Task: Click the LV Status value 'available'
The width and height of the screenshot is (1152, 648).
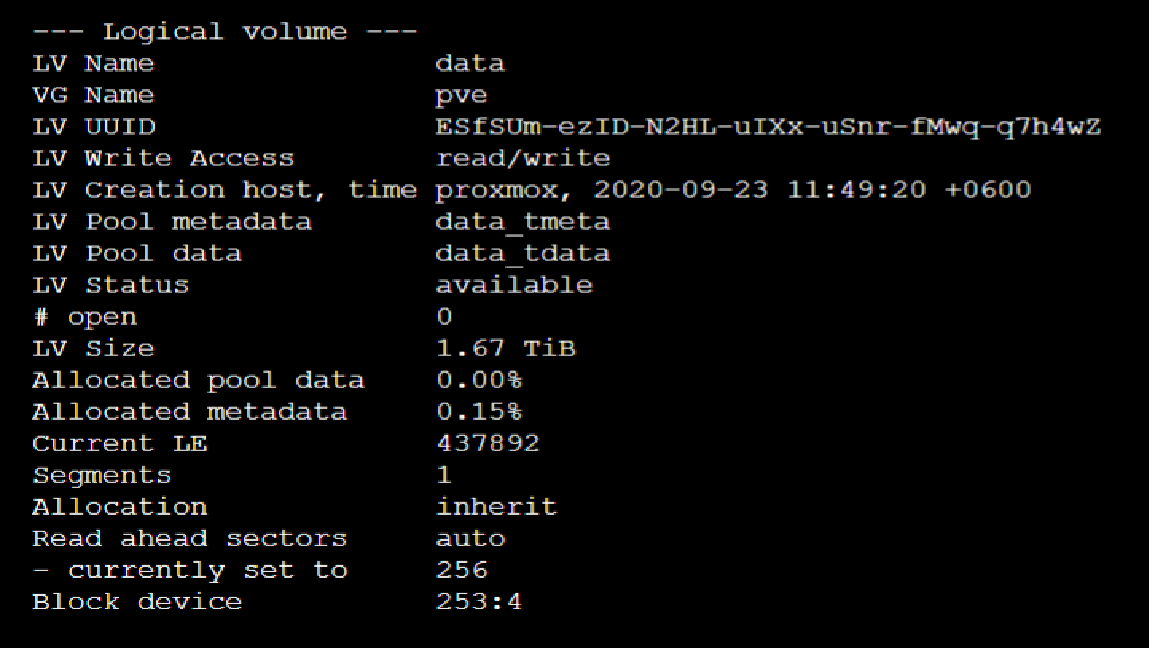Action: [x=514, y=285]
